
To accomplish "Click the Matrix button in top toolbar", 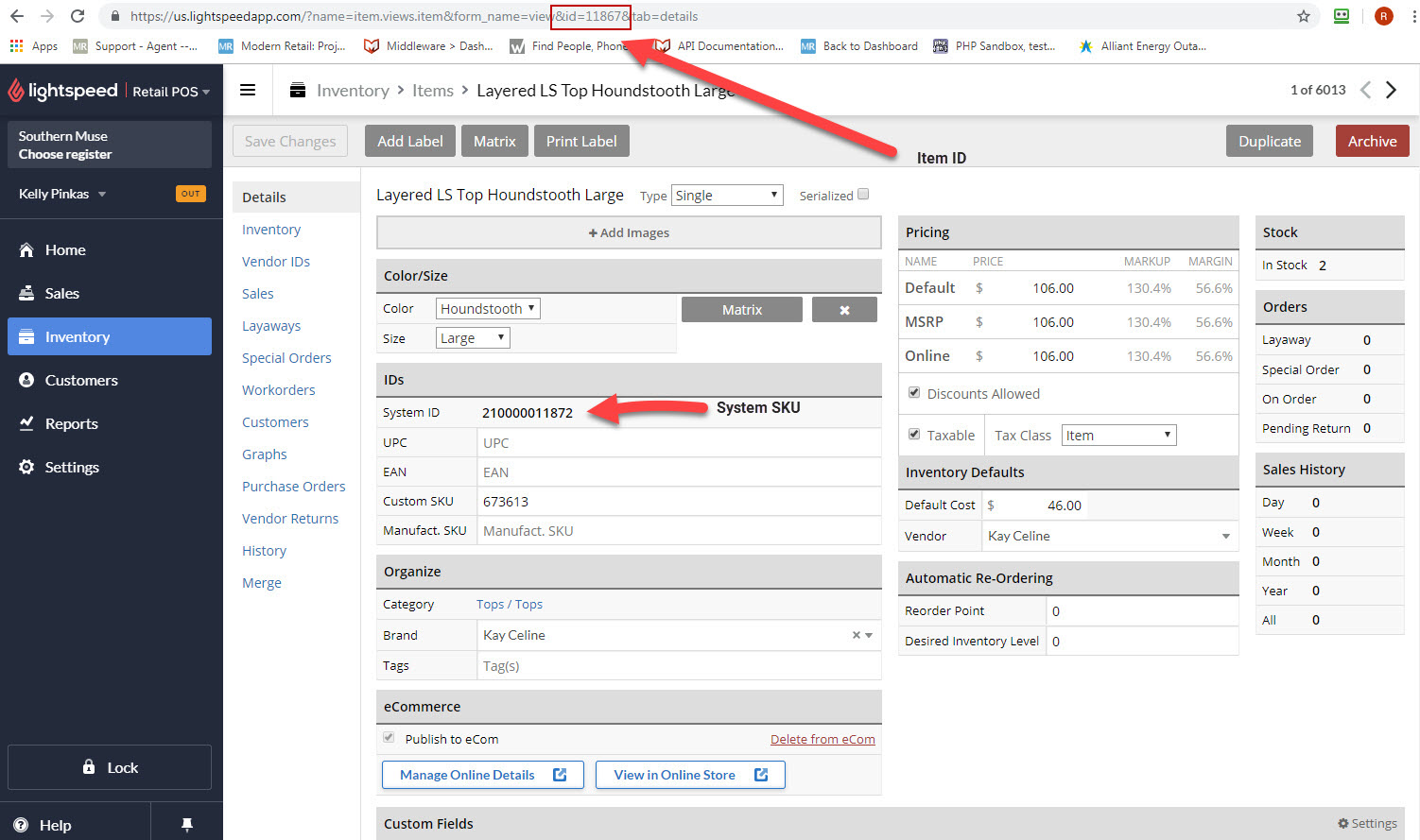I will point(494,141).
